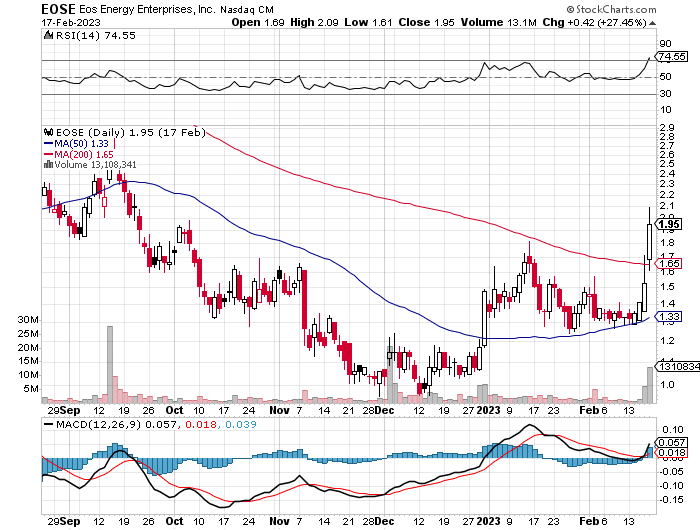Click the 74.55 RSI tag on right axis
The height and width of the screenshot is (530, 700).
click(671, 57)
